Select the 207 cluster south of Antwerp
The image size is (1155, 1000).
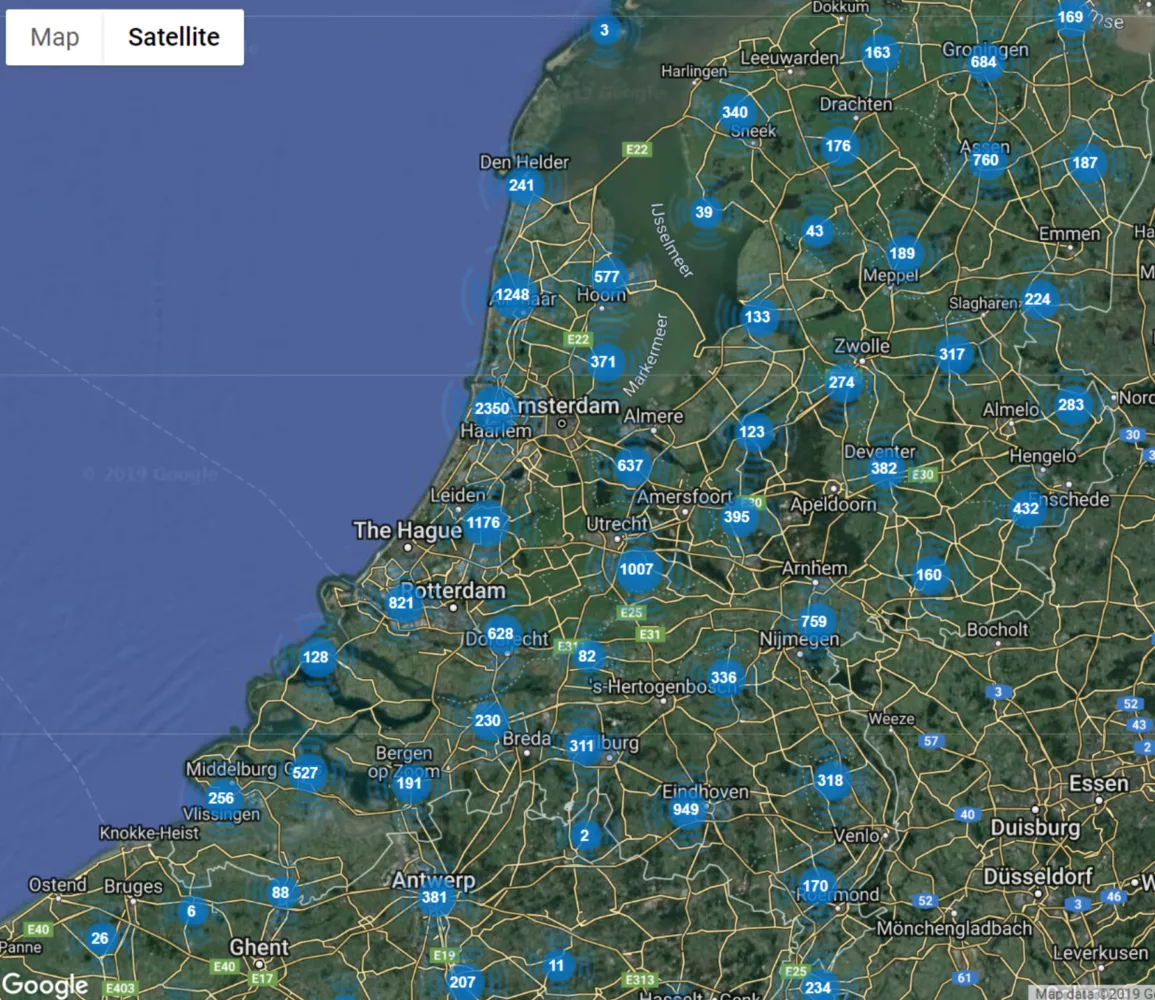[463, 982]
